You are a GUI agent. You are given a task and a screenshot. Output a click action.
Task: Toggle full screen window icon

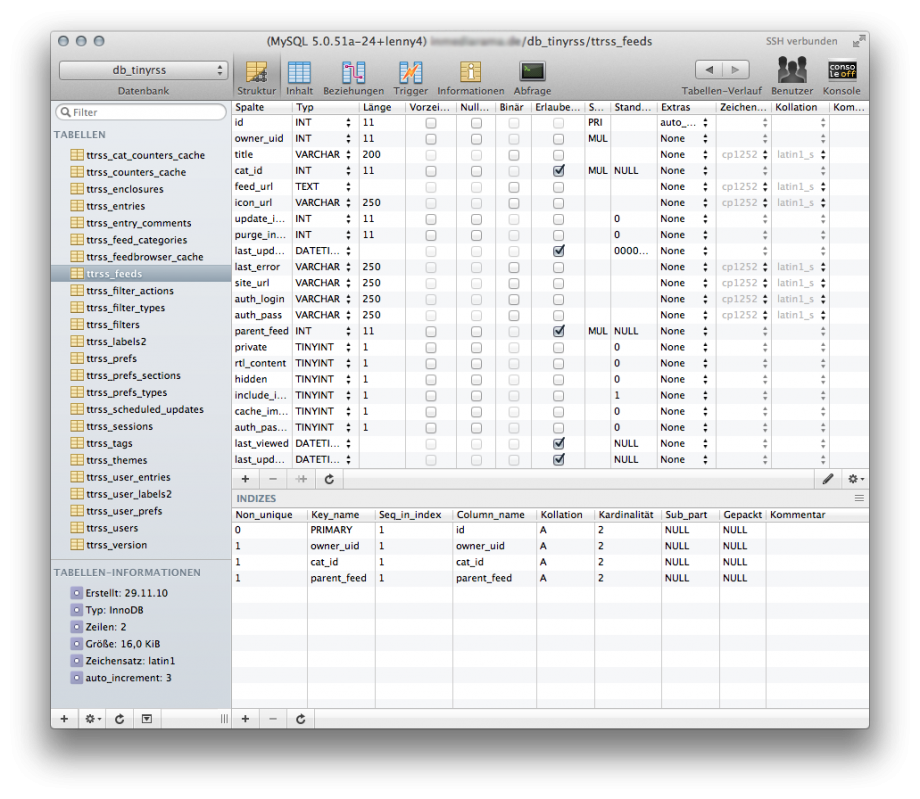tap(858, 41)
